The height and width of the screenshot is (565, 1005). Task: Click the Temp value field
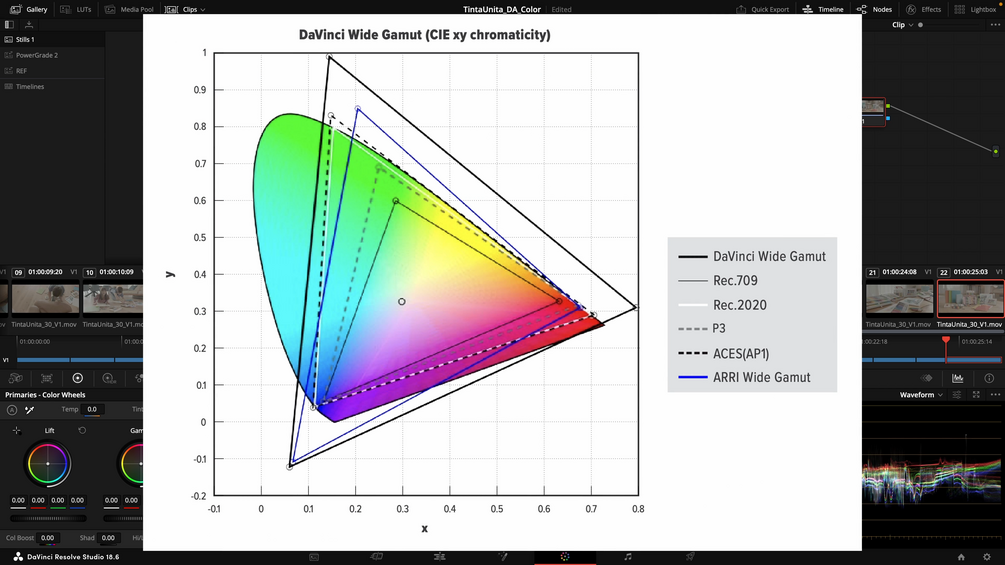pyautogui.click(x=92, y=409)
